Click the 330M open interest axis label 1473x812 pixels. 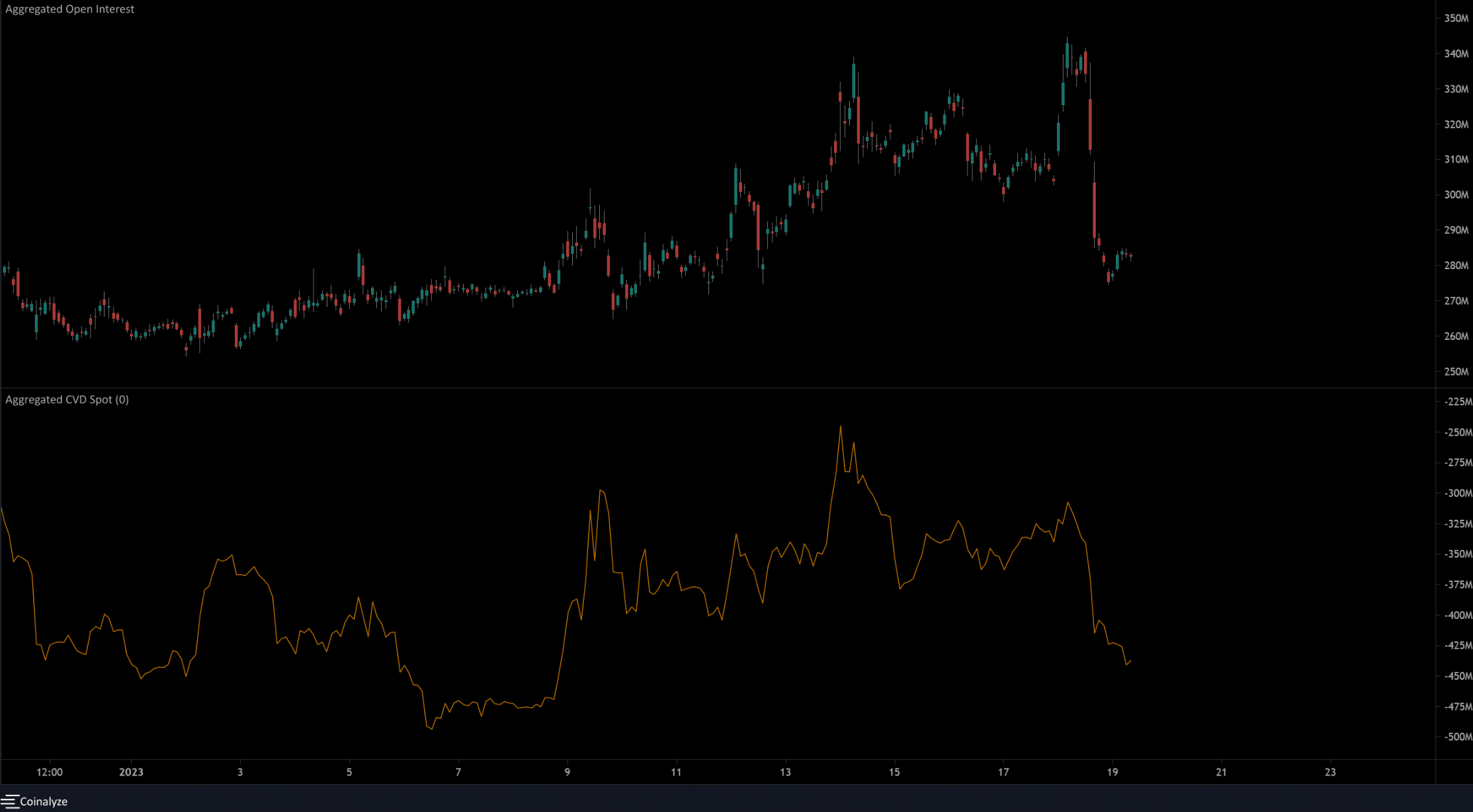tap(1456, 89)
